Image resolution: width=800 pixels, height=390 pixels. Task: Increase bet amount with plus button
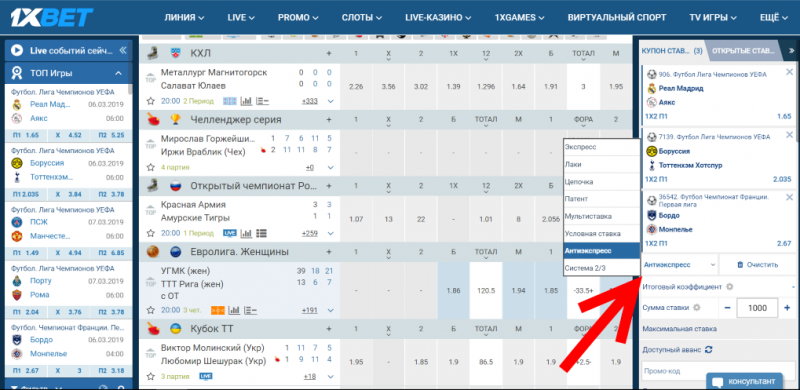(787, 308)
